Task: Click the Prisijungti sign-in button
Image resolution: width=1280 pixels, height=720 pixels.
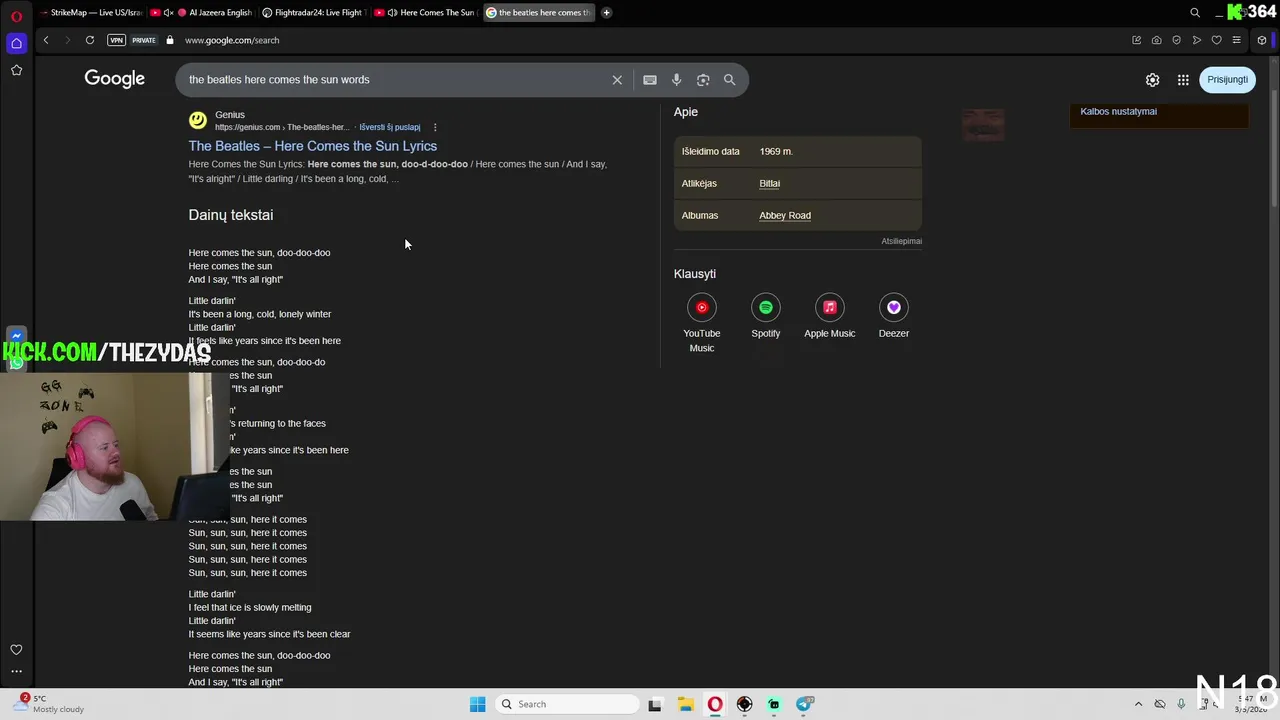Action: coord(1227,80)
